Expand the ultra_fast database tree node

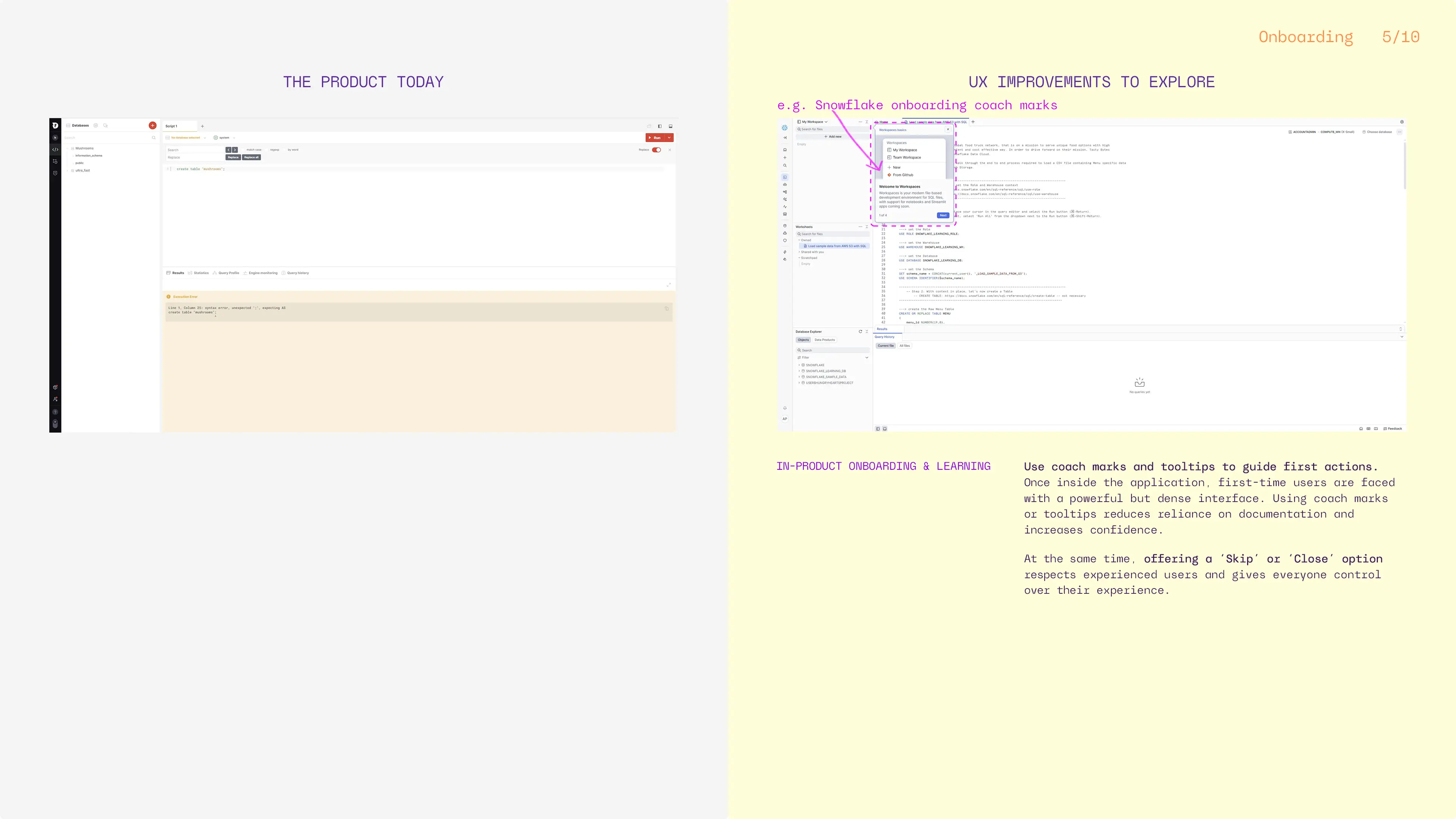click(x=68, y=171)
